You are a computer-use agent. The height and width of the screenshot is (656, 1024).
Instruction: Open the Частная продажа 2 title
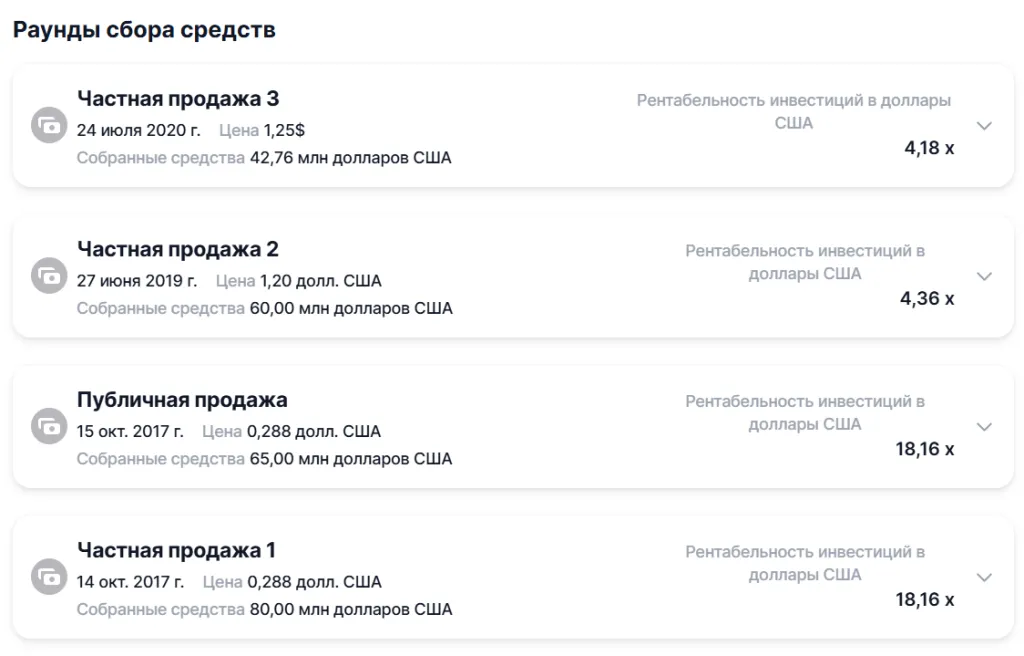[x=178, y=249]
